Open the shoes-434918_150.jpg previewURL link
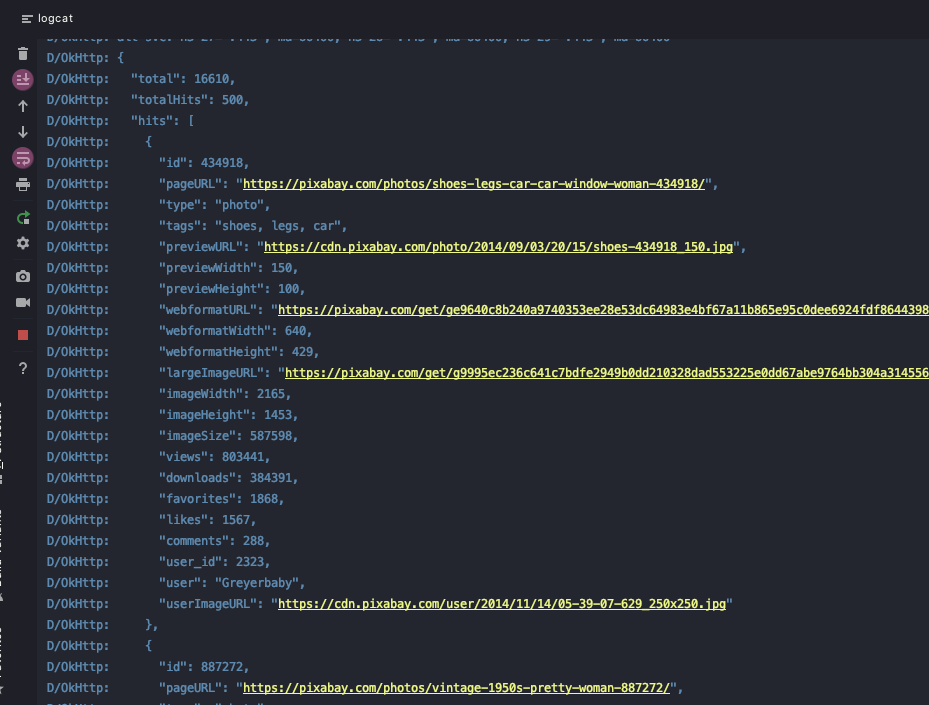 (x=498, y=246)
